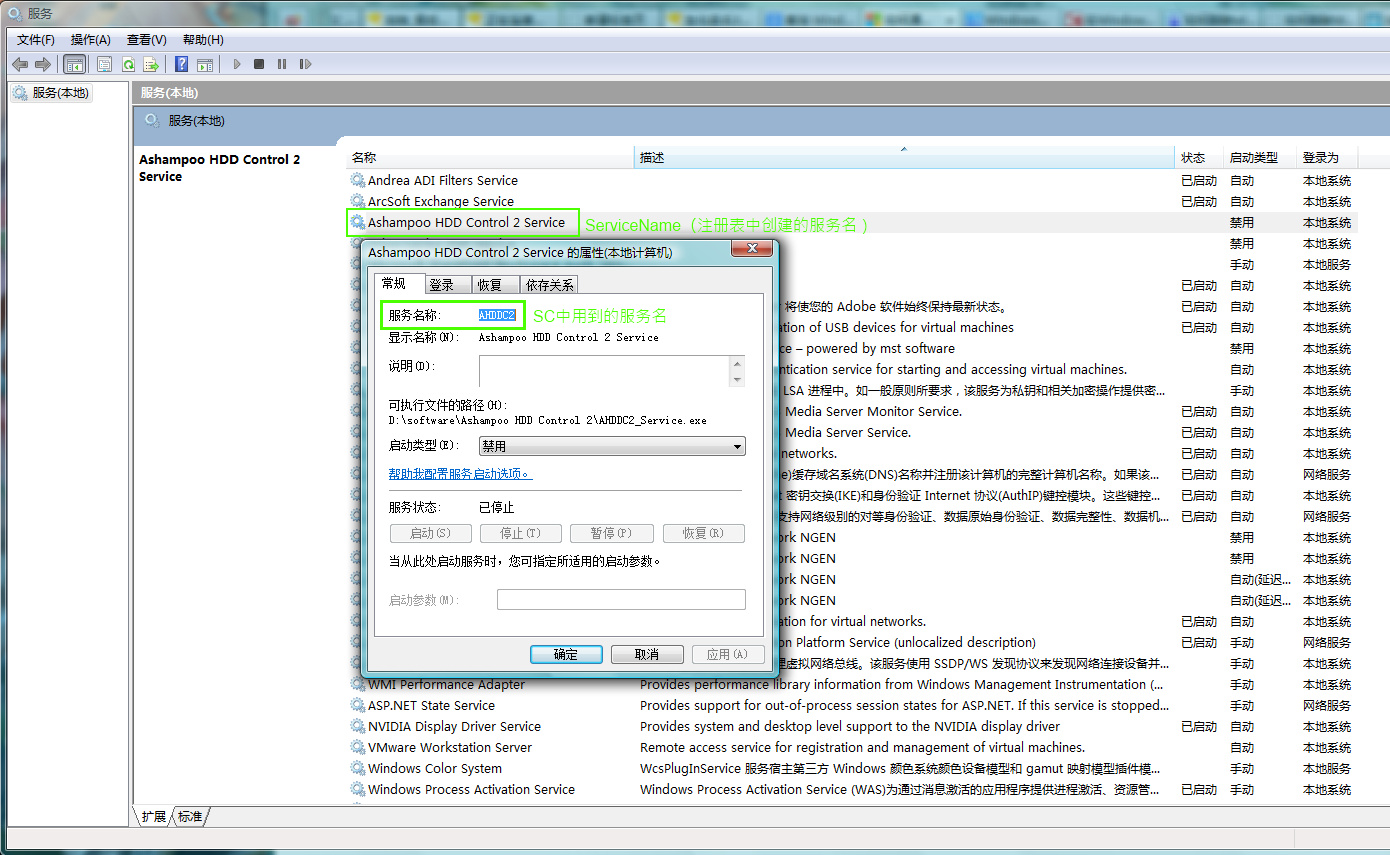
Task: Click the 启动参数 input field
Action: click(x=621, y=599)
